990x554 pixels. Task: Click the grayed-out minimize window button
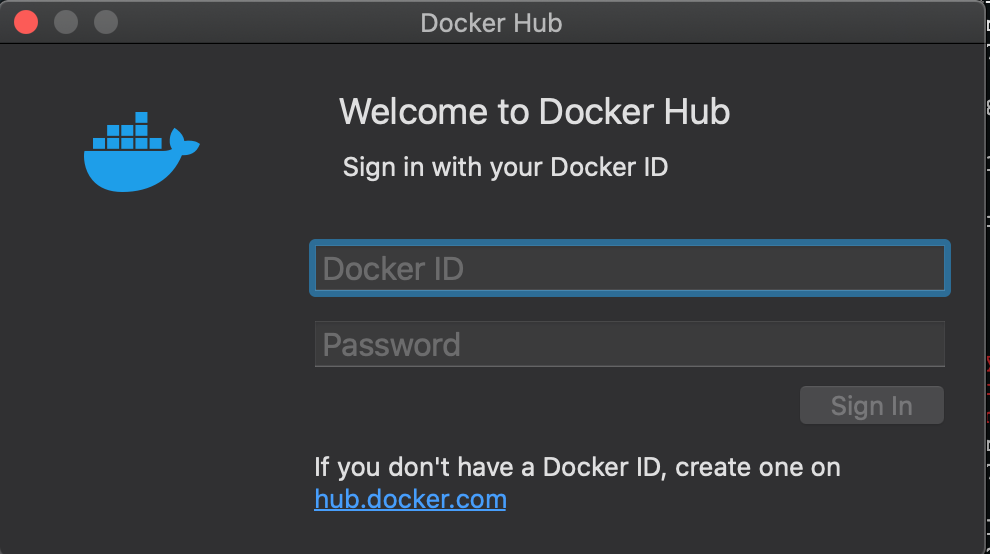66,23
